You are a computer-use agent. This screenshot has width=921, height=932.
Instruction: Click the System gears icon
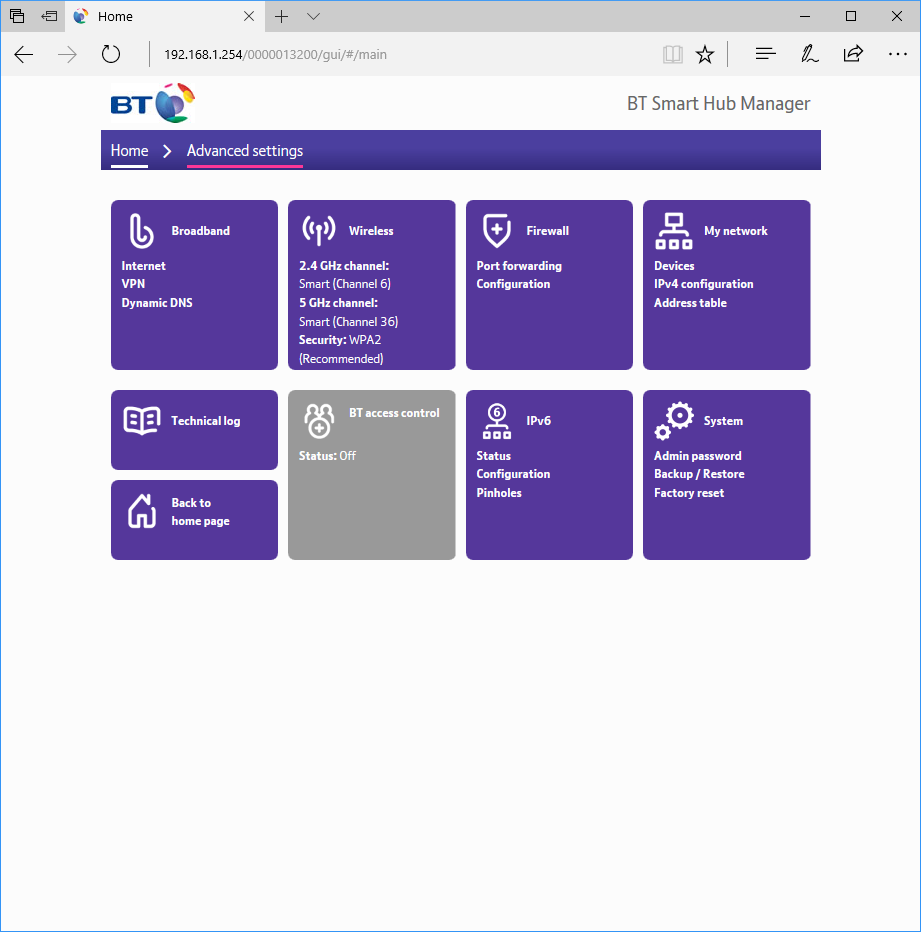[674, 421]
